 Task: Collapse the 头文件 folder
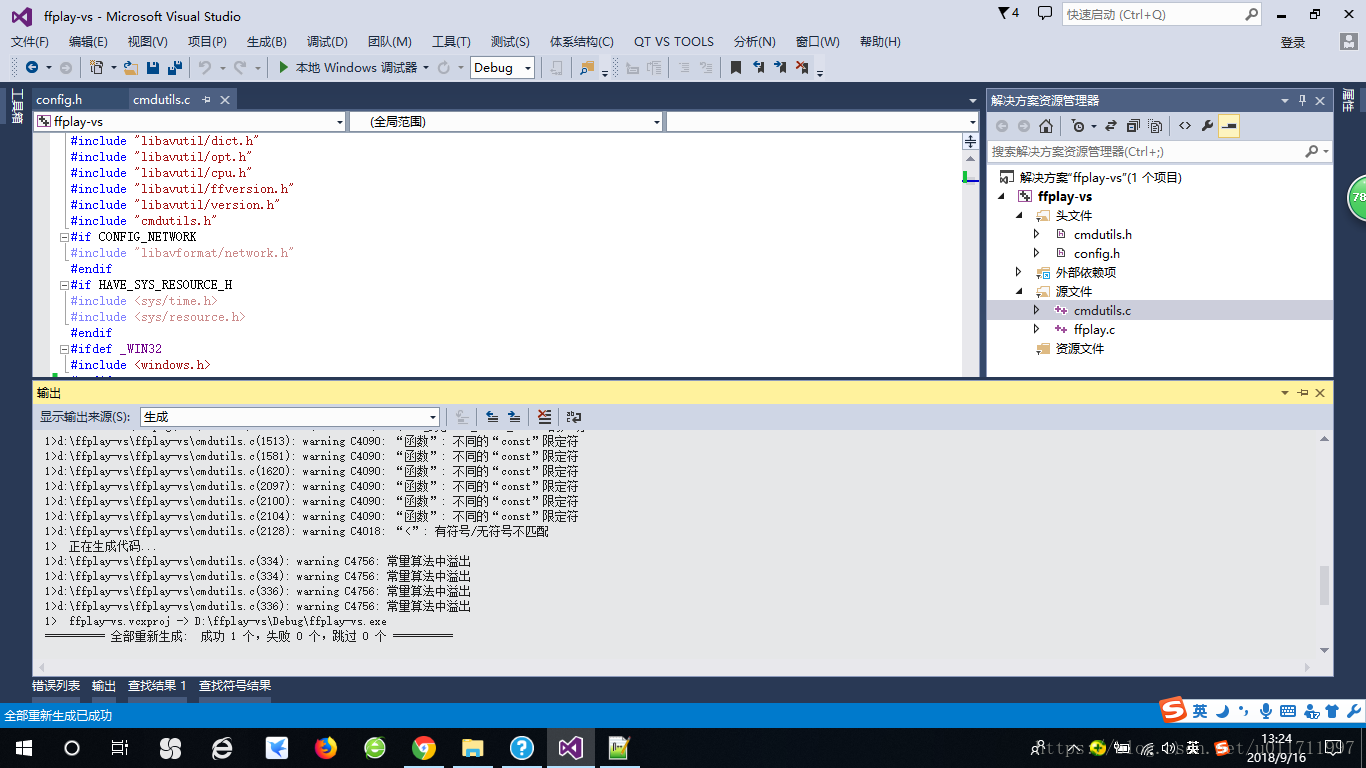(x=1019, y=216)
